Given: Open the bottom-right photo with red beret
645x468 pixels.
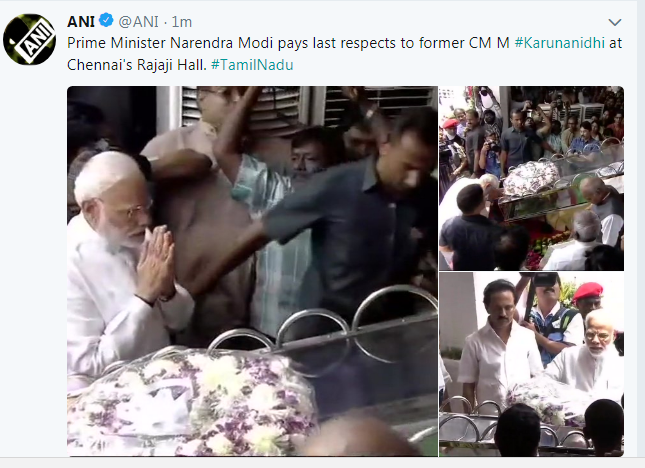Looking at the screenshot, I should pyautogui.click(x=531, y=364).
